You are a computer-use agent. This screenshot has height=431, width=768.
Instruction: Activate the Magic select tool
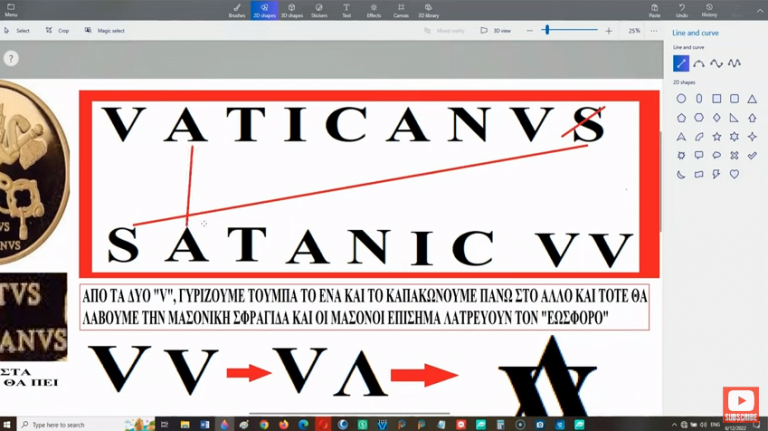105,30
